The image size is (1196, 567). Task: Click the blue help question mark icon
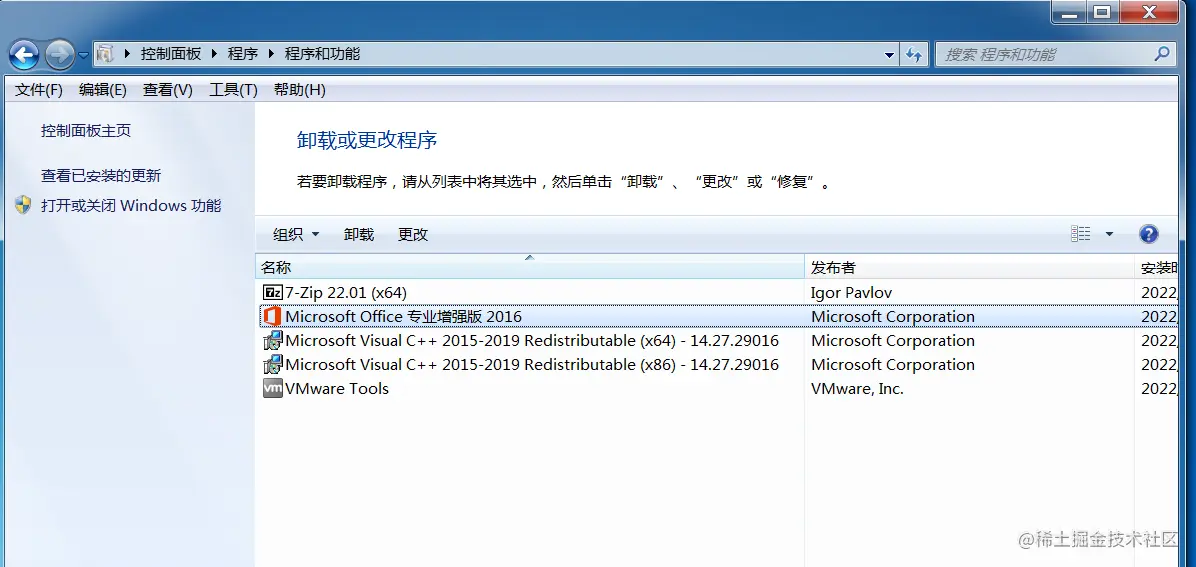[1149, 234]
